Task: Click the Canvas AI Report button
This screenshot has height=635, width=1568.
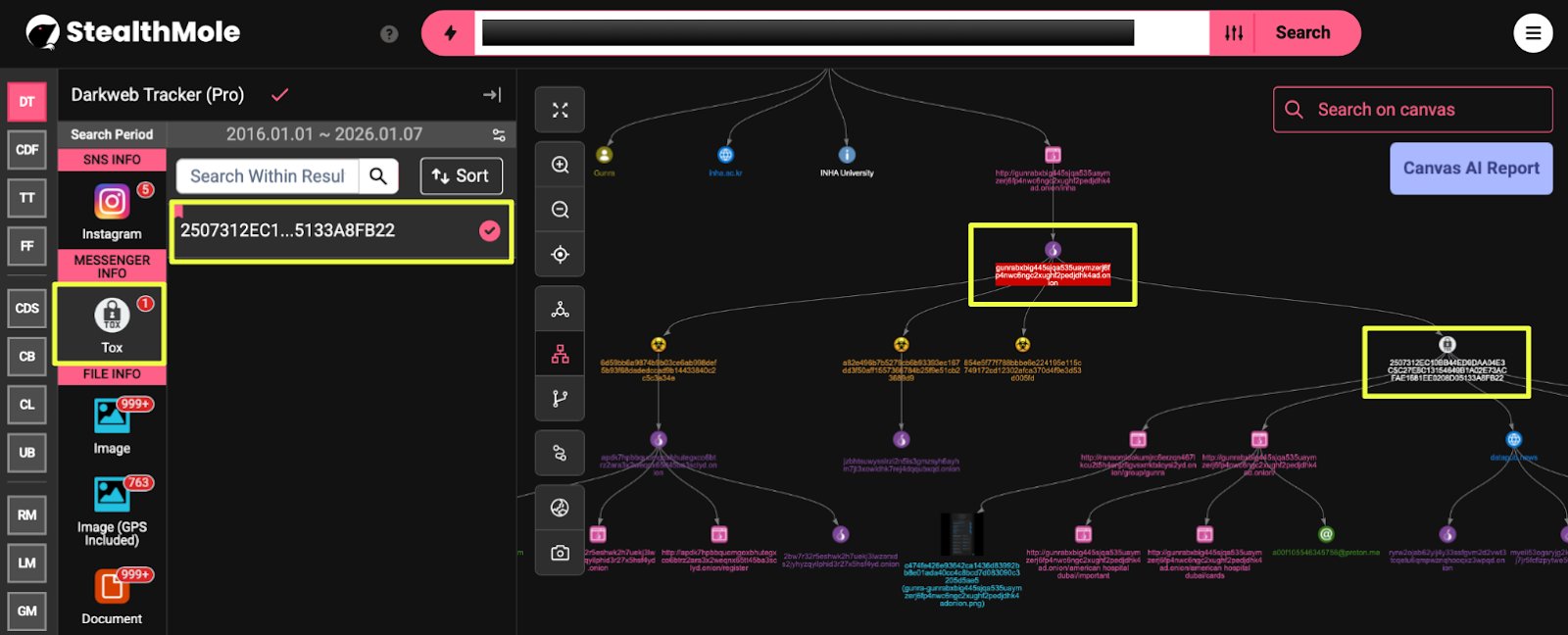Action: tap(1470, 169)
